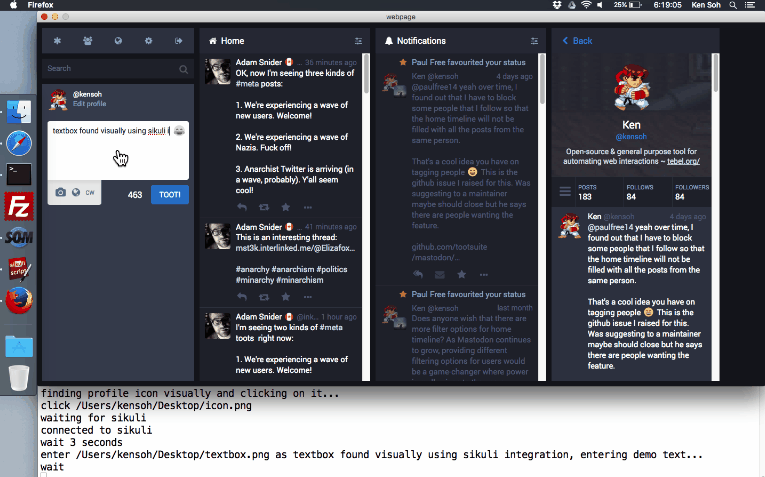Change post privacy via globe icon
765x477 pixels.
click(x=76, y=192)
